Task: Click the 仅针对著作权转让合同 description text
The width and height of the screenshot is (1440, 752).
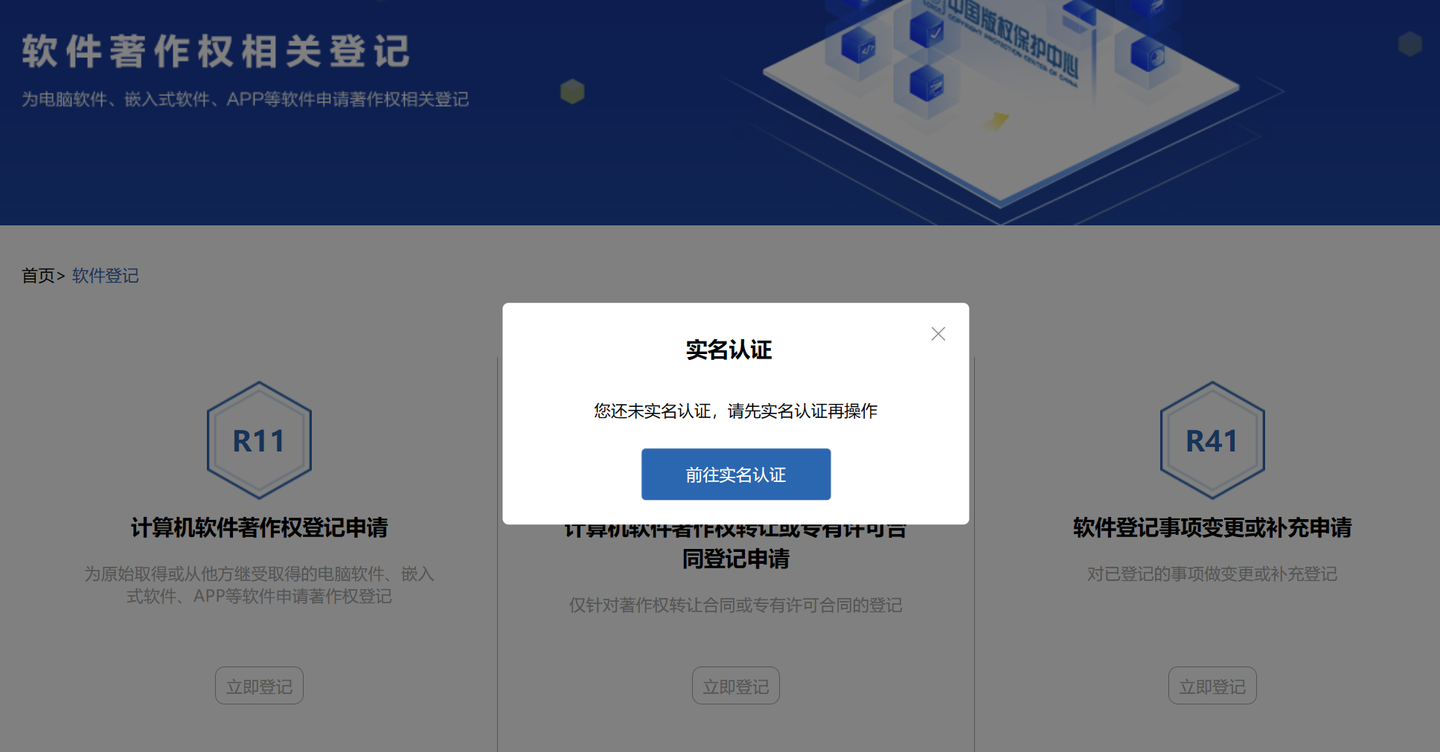Action: click(x=736, y=605)
